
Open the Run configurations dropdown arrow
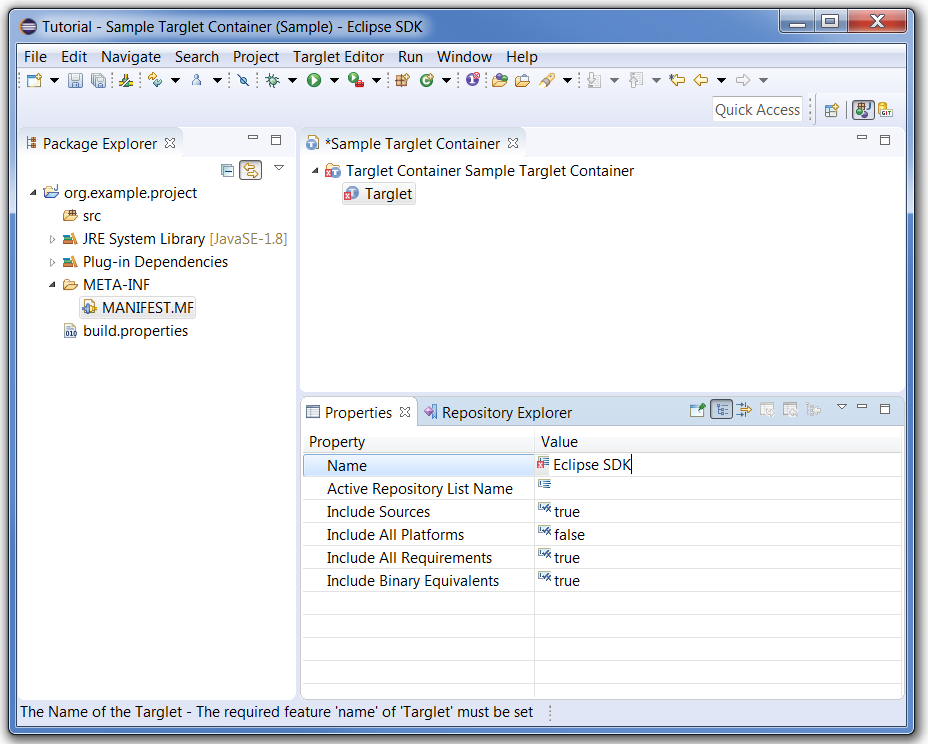pos(334,80)
